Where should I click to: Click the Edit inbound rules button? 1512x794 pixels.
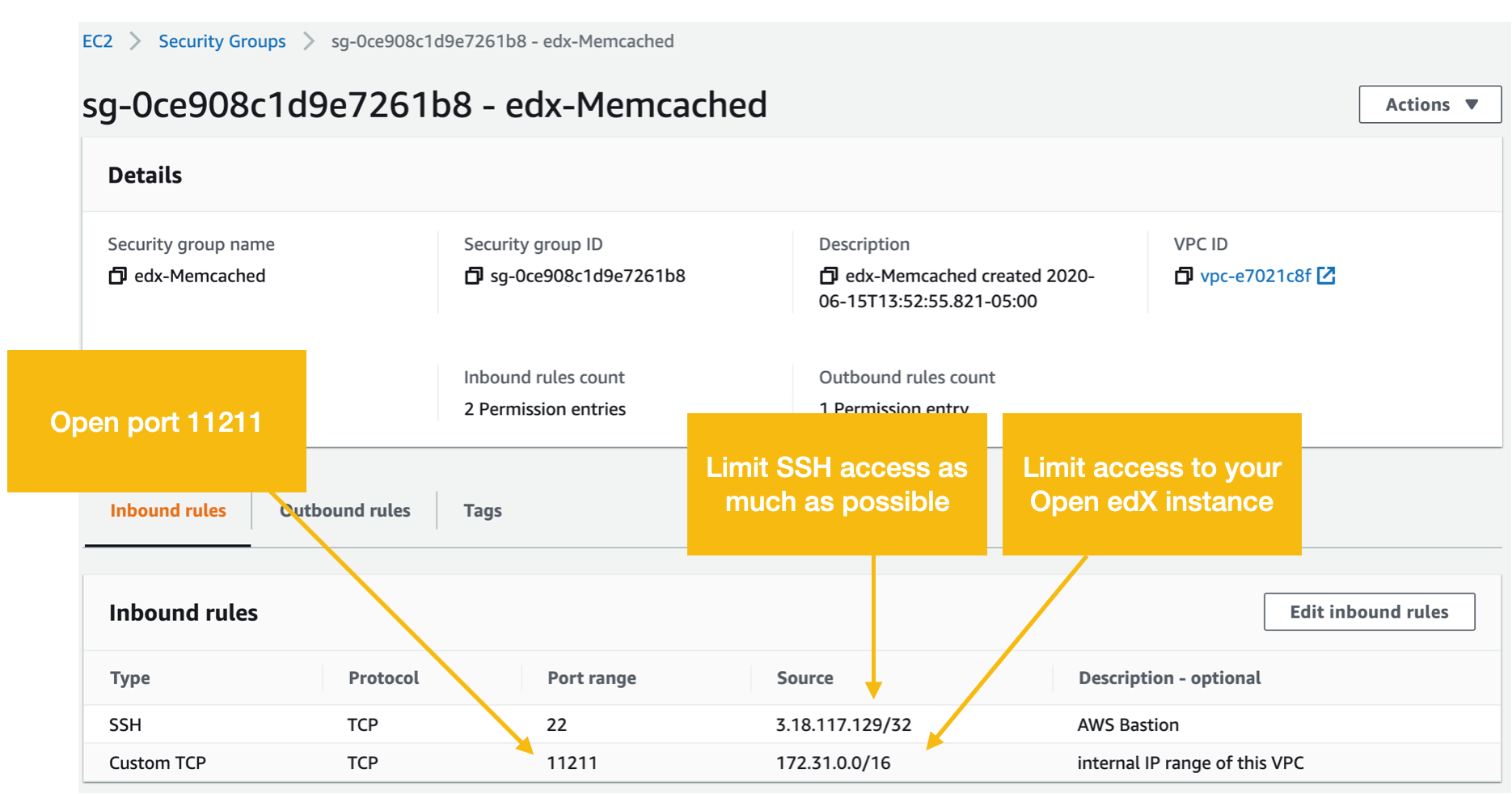[x=1369, y=612]
